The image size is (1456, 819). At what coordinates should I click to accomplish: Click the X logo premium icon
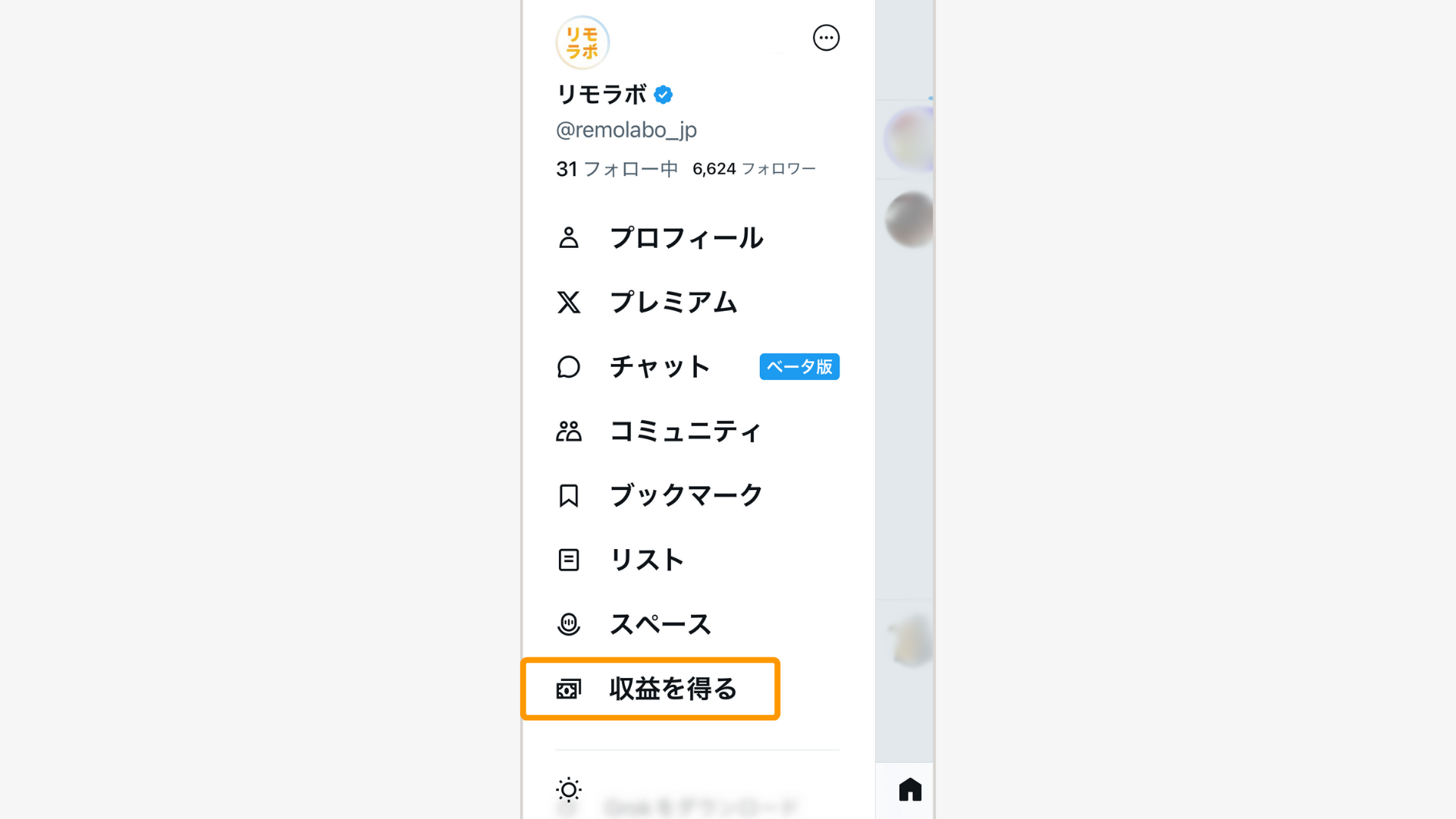click(x=569, y=303)
